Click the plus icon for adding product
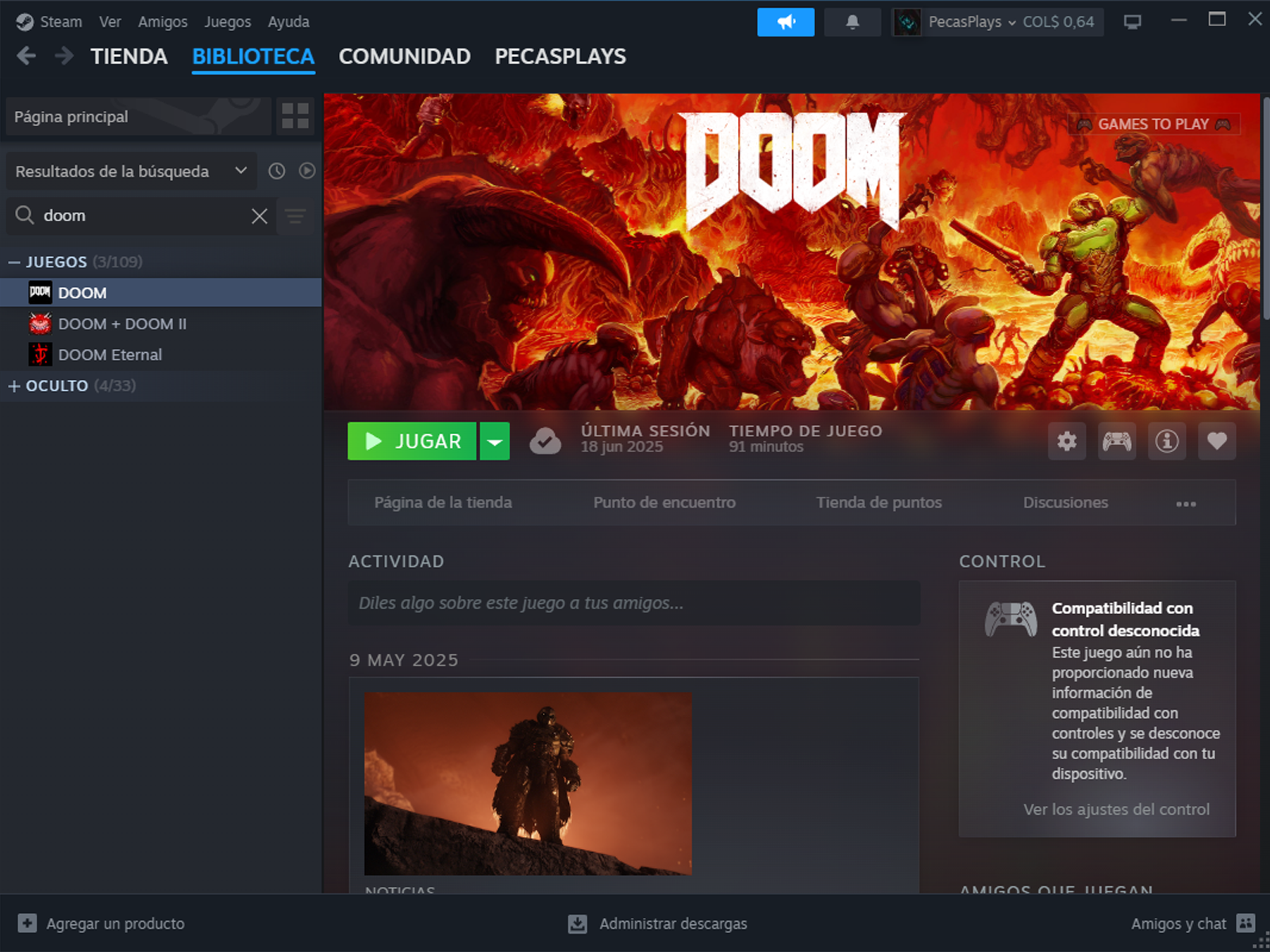Screen dimensions: 1270x952 [x=27, y=923]
